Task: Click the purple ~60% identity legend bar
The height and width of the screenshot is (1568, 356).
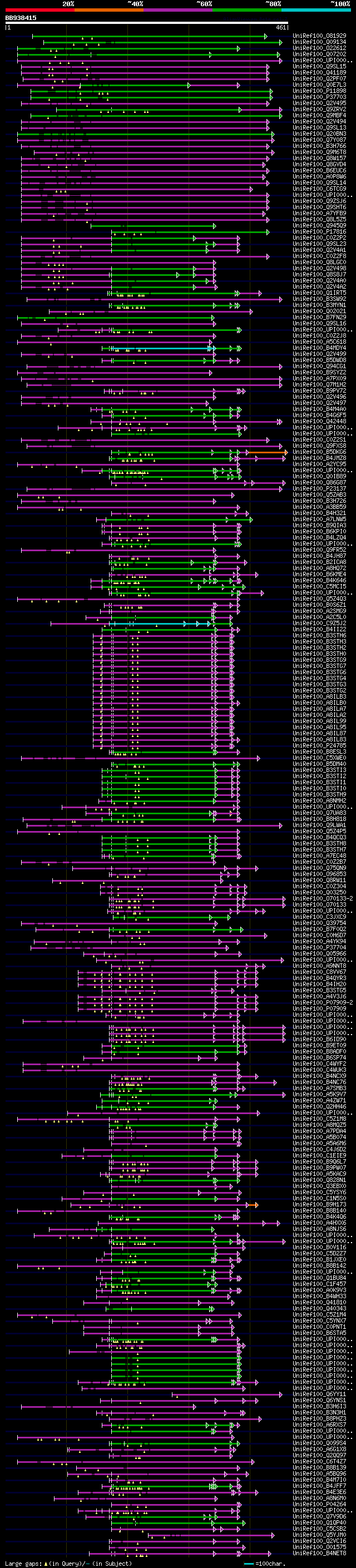Action: pyautogui.click(x=179, y=10)
